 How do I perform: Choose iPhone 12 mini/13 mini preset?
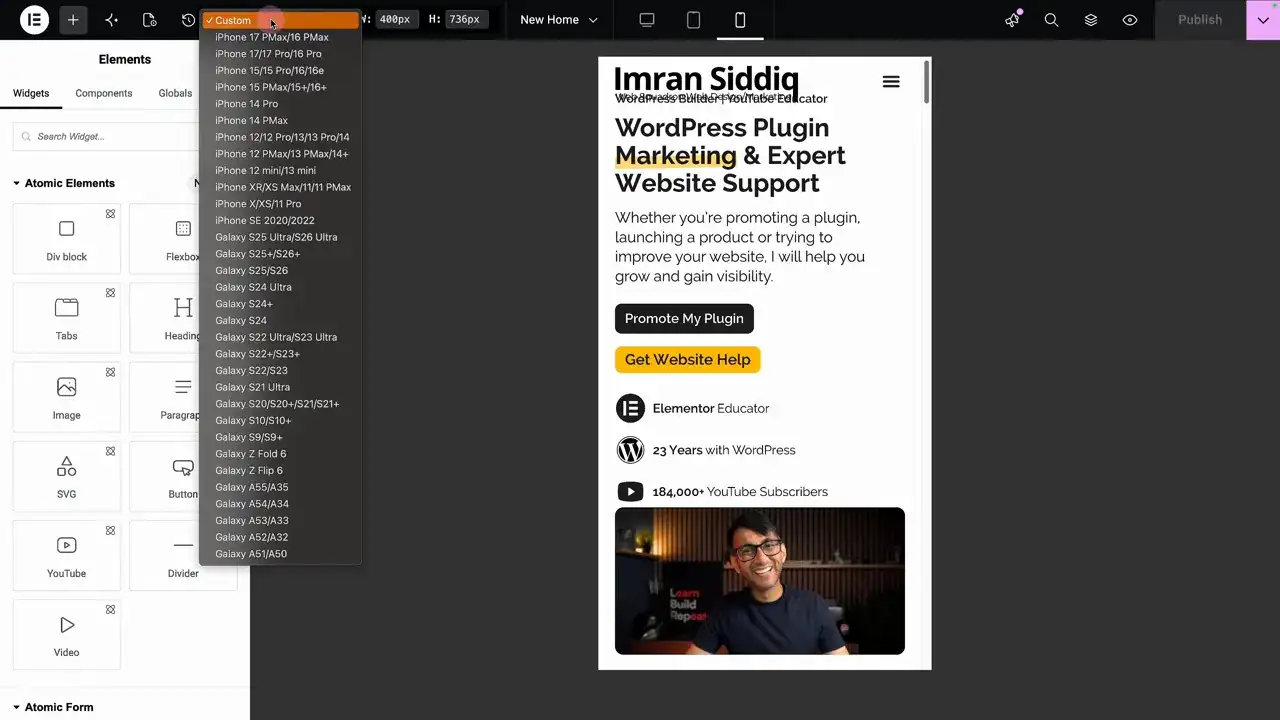[280, 170]
